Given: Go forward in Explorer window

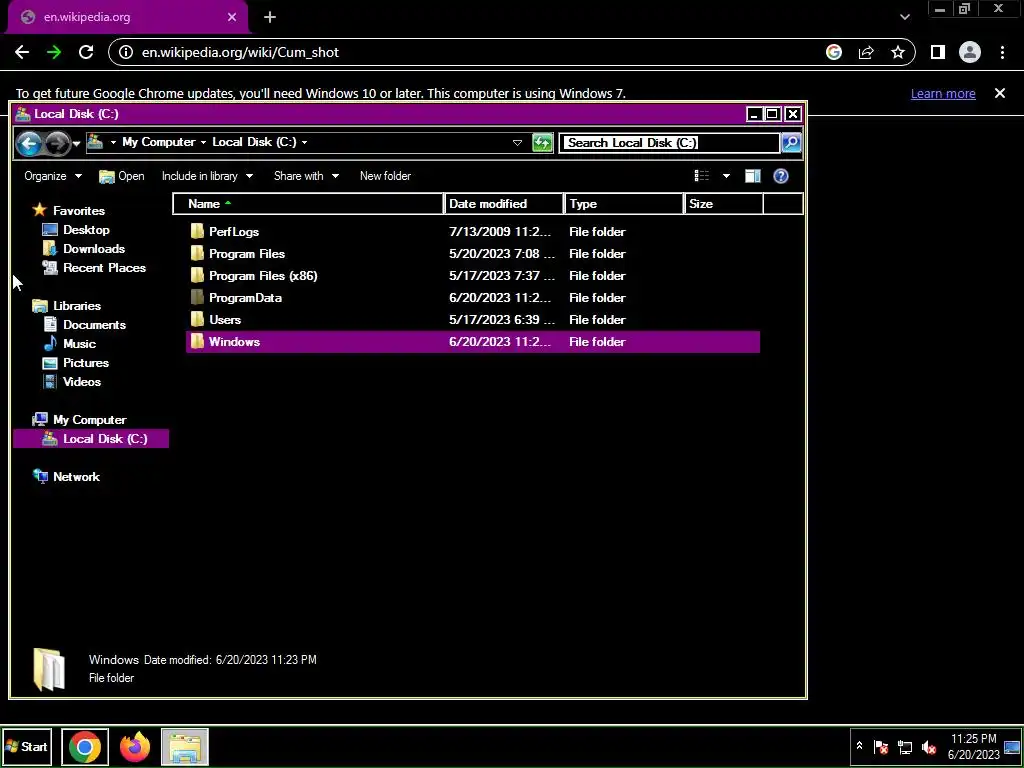Looking at the screenshot, I should tap(57, 143).
